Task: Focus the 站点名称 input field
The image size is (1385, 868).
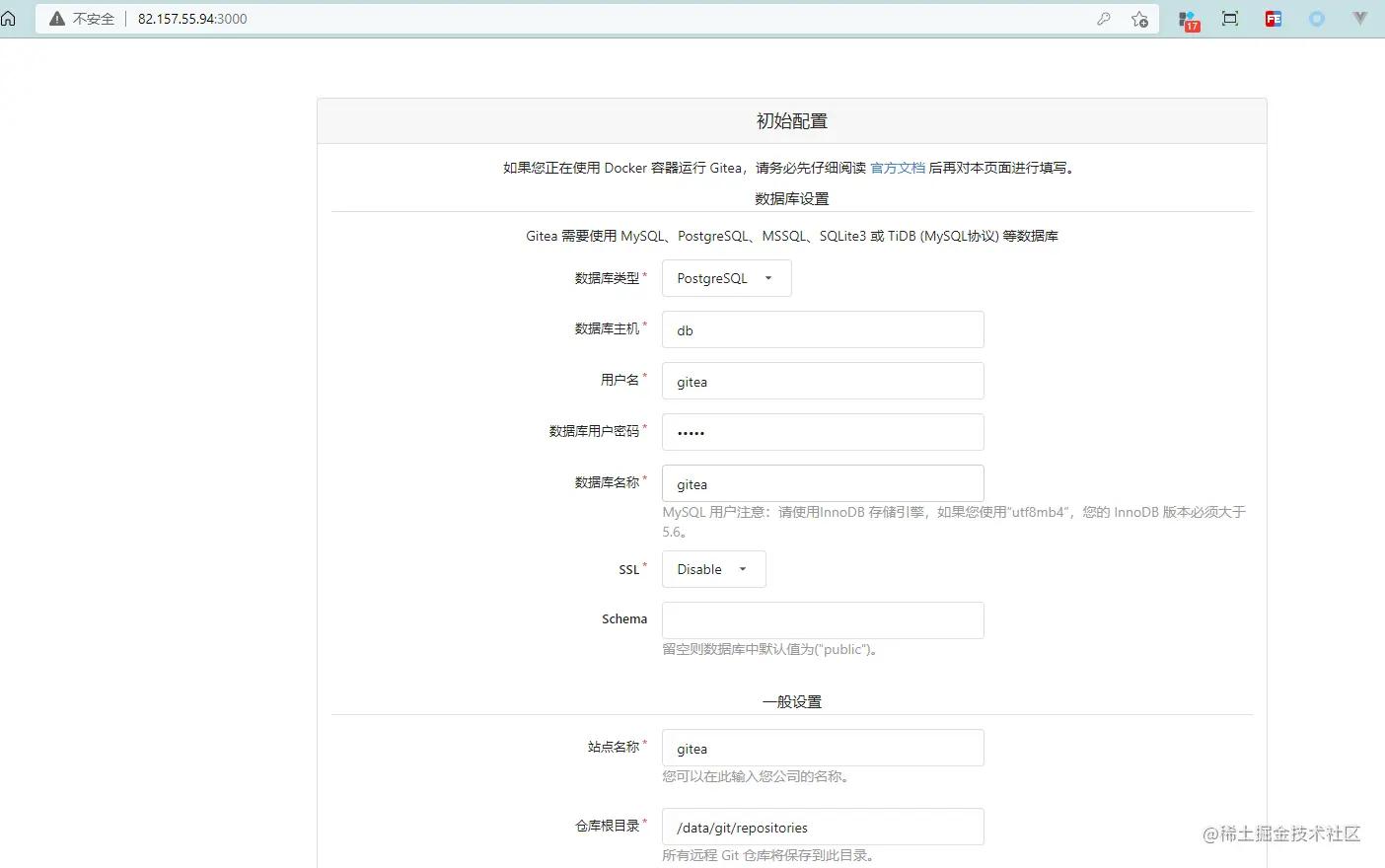Action: coord(823,748)
